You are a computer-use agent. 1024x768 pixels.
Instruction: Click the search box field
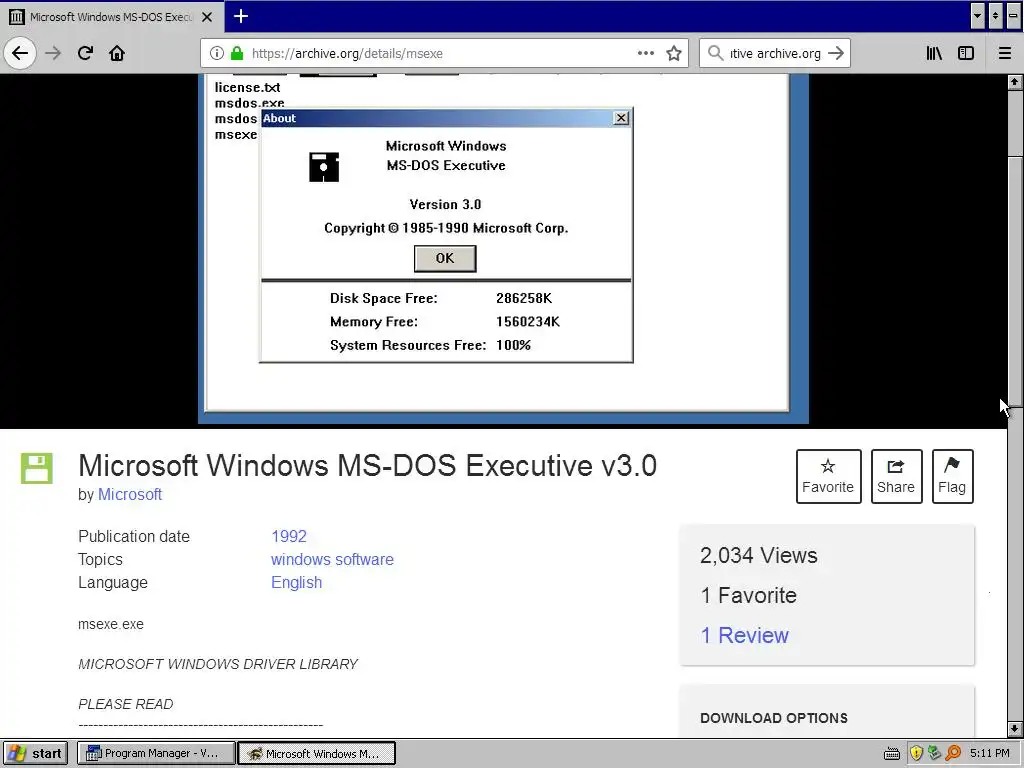pyautogui.click(x=775, y=53)
